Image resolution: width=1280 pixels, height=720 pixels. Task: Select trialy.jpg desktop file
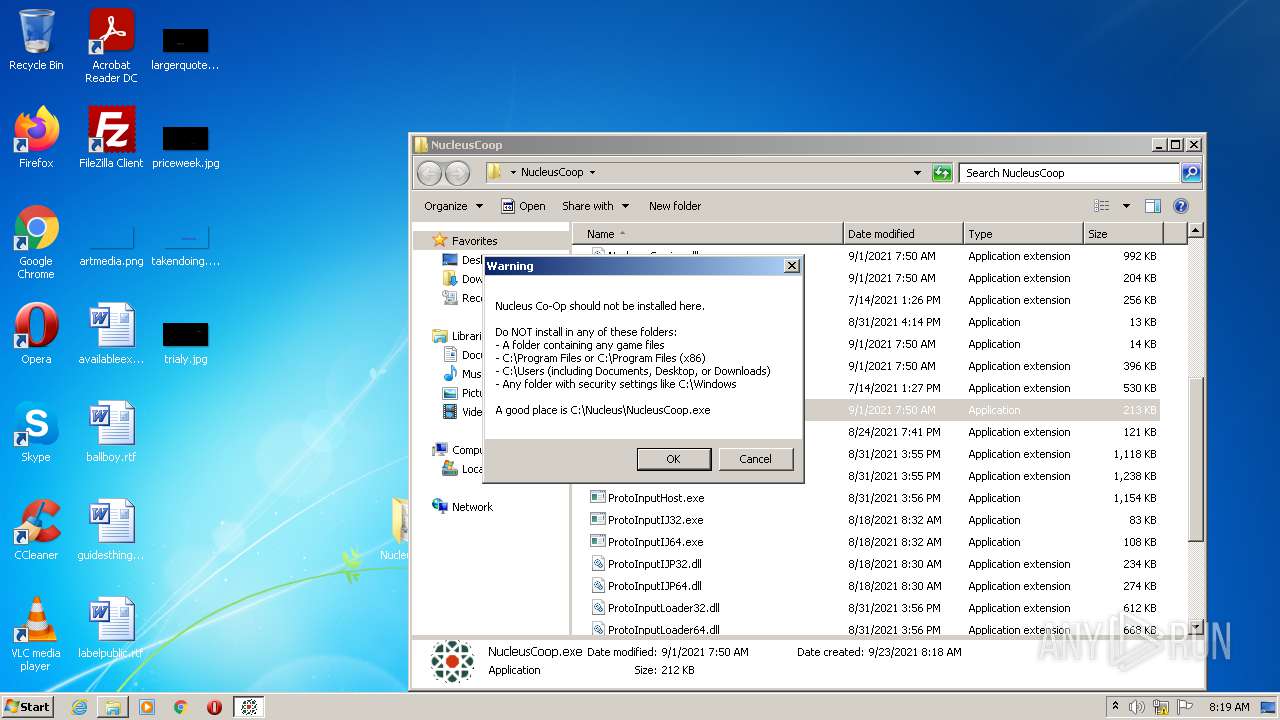(x=186, y=342)
